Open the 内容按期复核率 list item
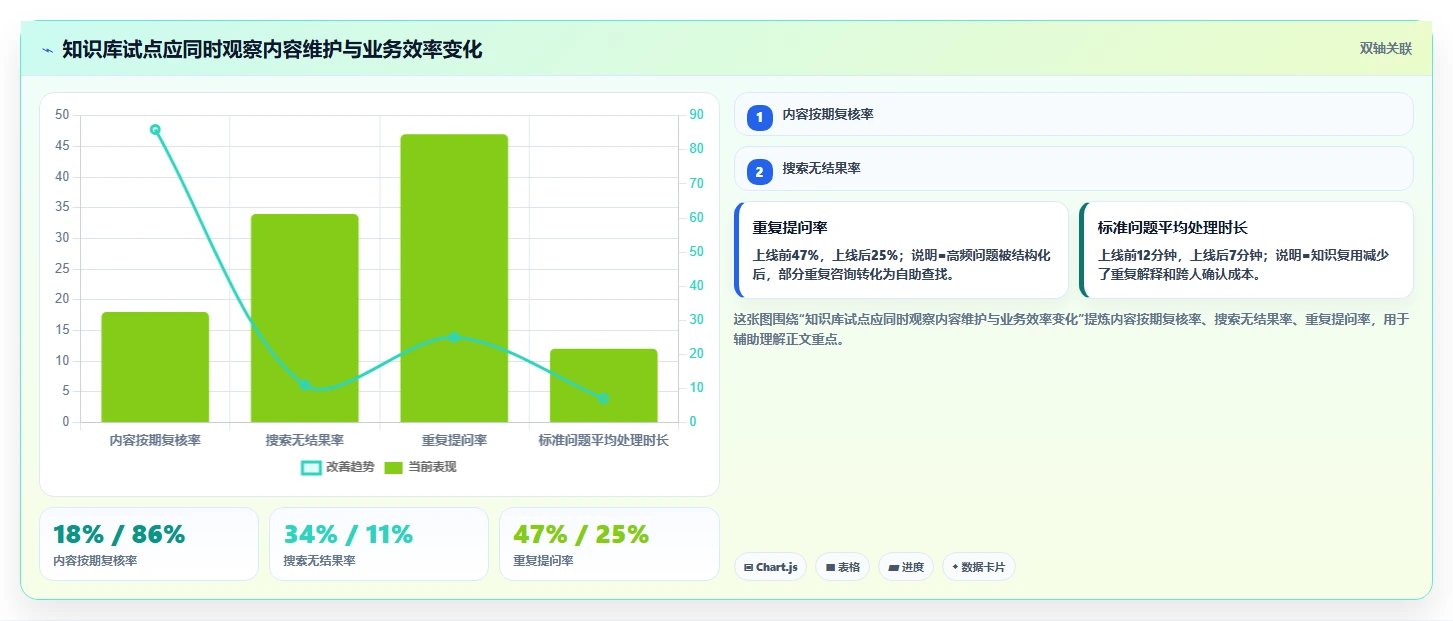Image resolution: width=1453 pixels, height=621 pixels. (x=1073, y=114)
